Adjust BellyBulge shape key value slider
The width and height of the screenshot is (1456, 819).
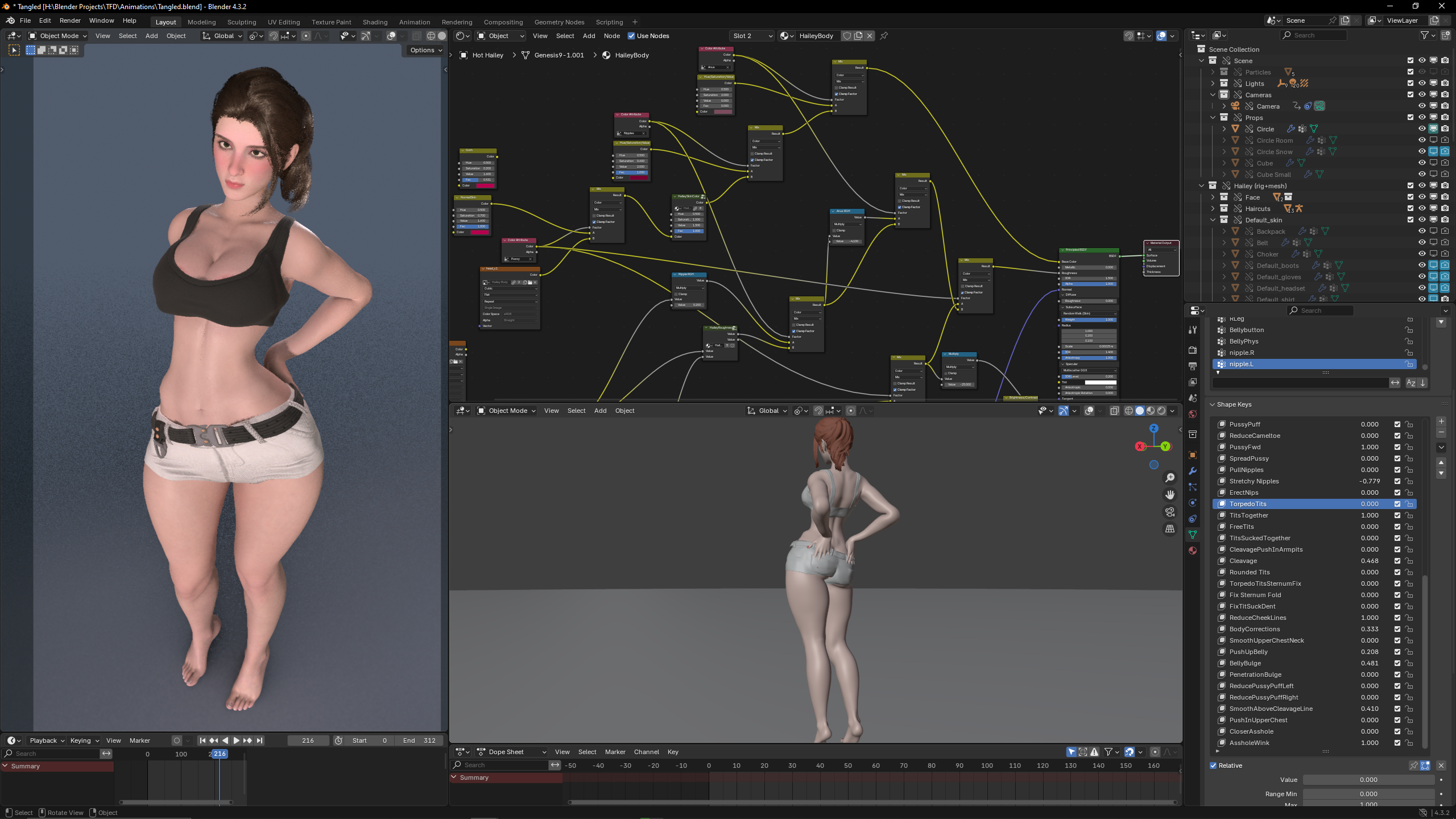1369,663
